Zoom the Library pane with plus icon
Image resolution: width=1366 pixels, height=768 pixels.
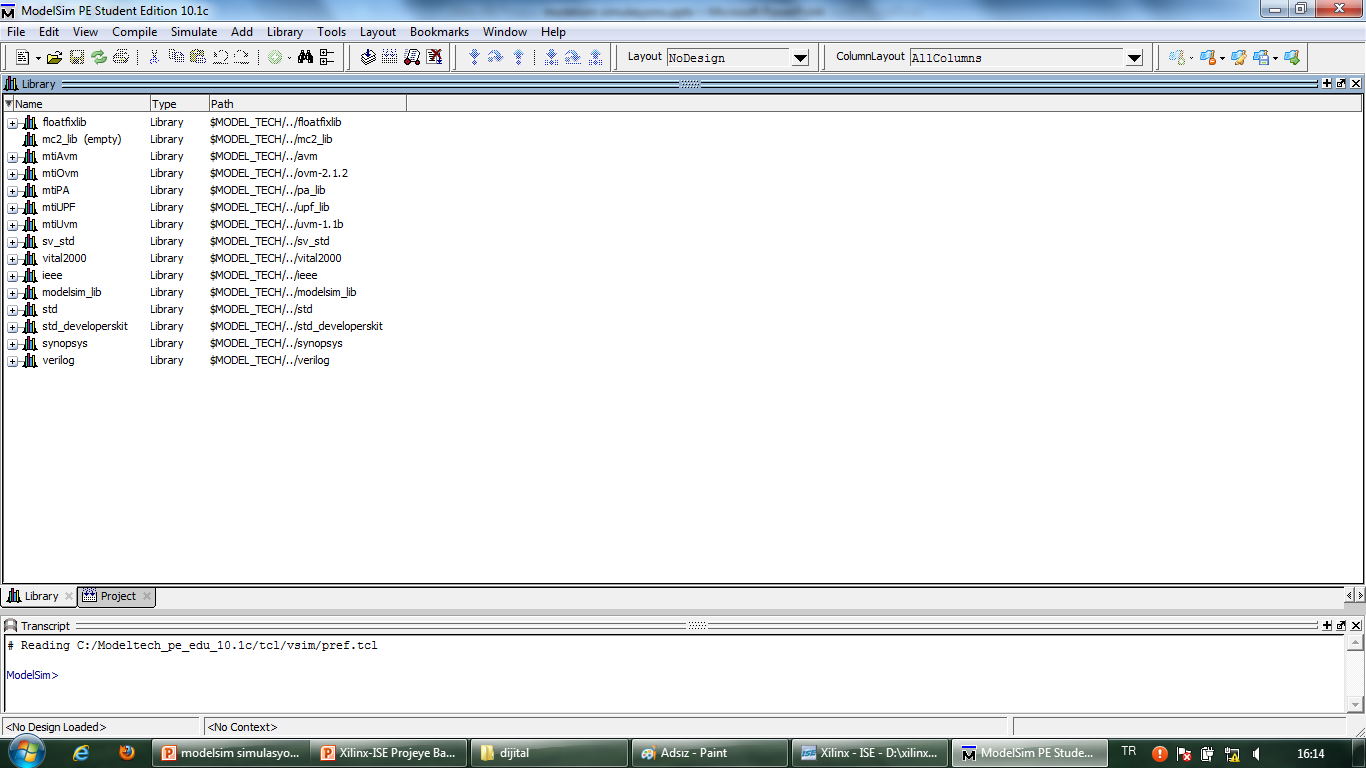coord(1327,84)
